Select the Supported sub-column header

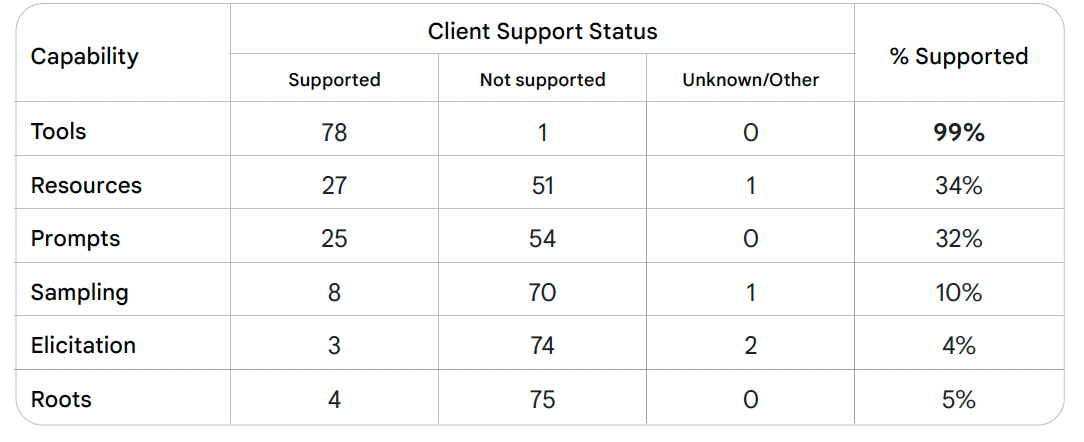click(x=334, y=80)
